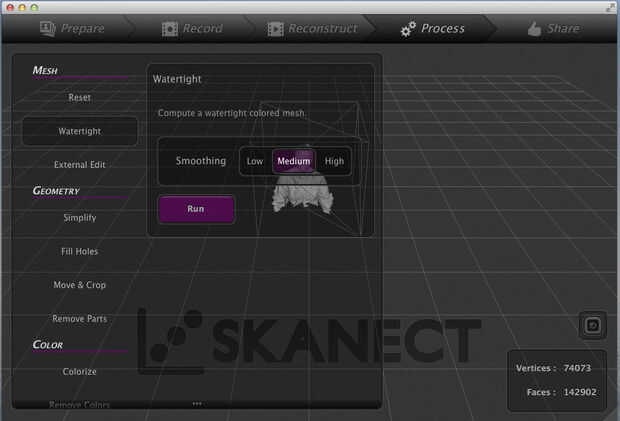Choose Reset under Mesh
Screen dimensions: 620x421
coord(79,98)
